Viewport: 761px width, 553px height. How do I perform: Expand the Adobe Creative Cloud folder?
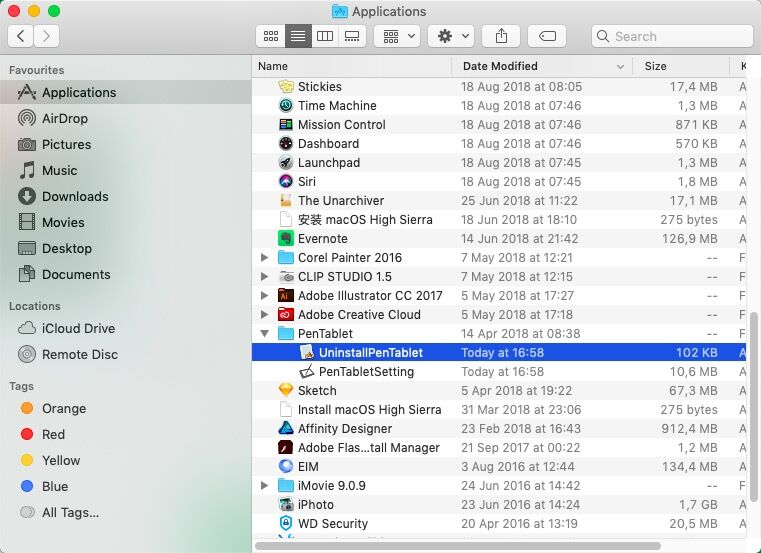point(265,314)
